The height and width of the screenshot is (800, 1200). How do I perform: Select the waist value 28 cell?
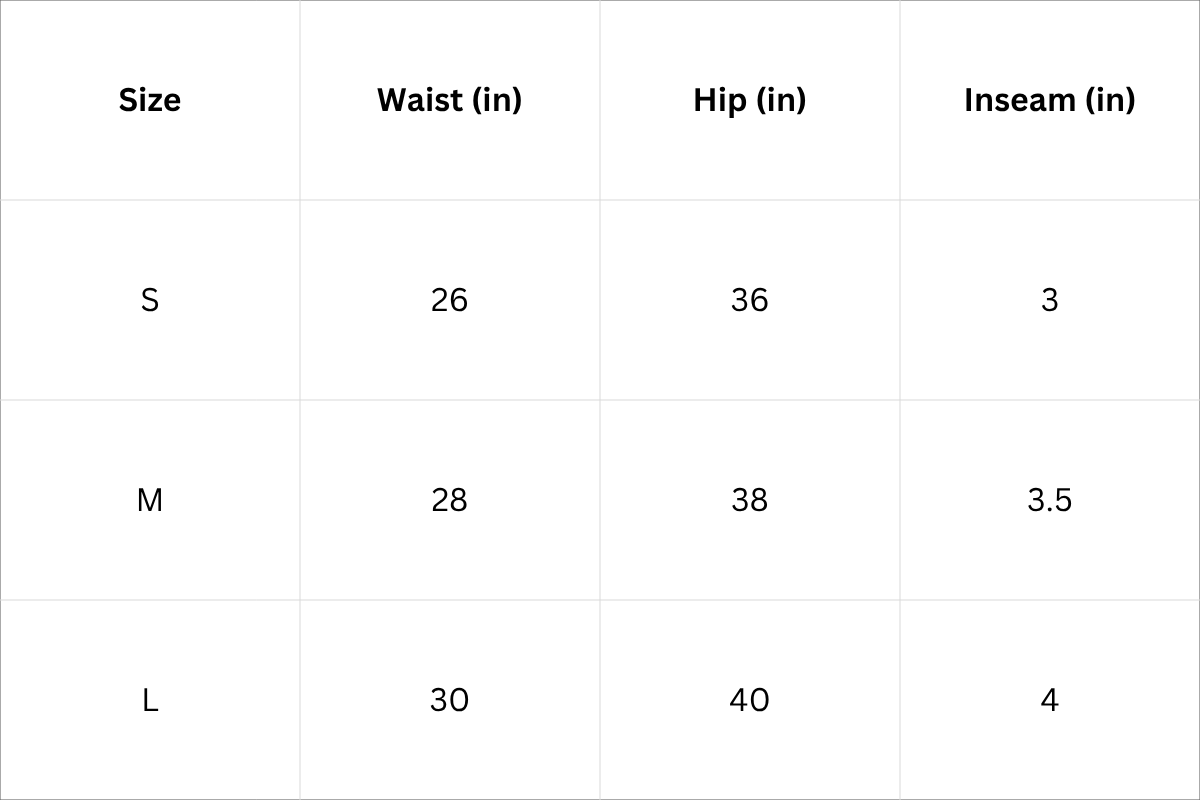pyautogui.click(x=449, y=500)
